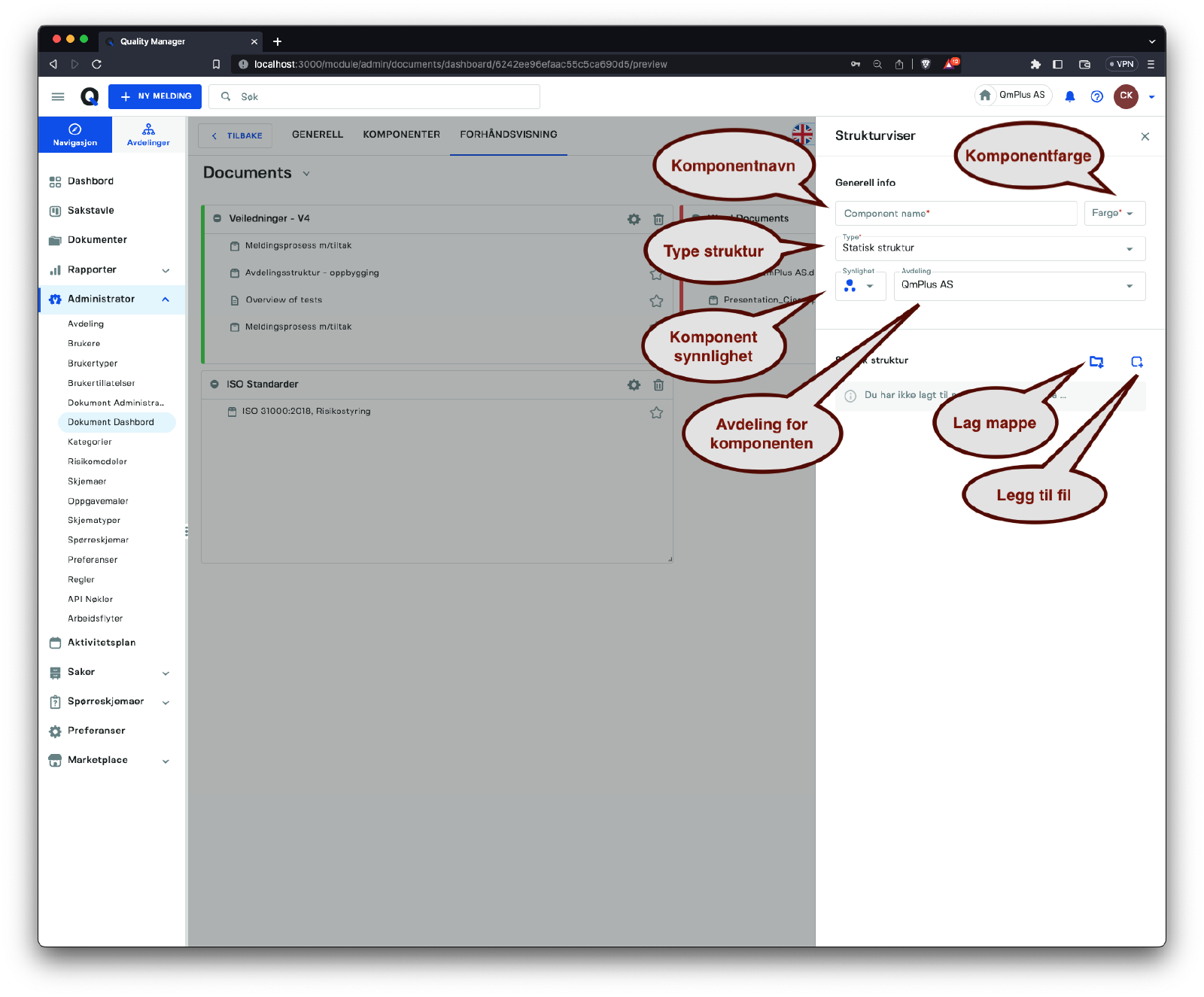Click the hamburger menu icon
This screenshot has height=997, width=1204.
[x=58, y=96]
